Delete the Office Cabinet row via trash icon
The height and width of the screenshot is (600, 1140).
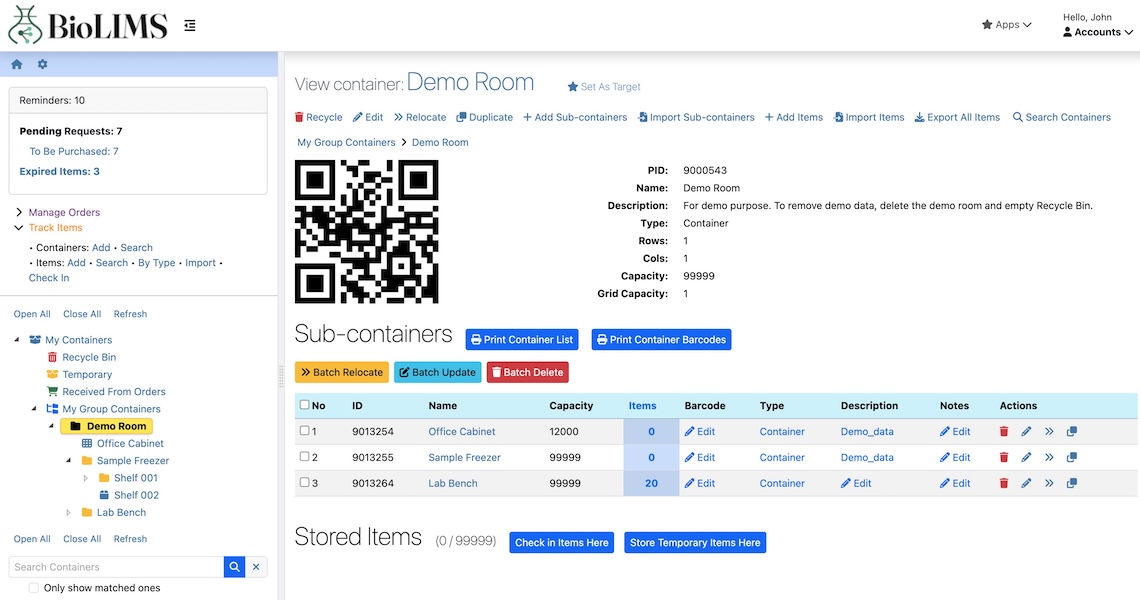pyautogui.click(x=1003, y=431)
